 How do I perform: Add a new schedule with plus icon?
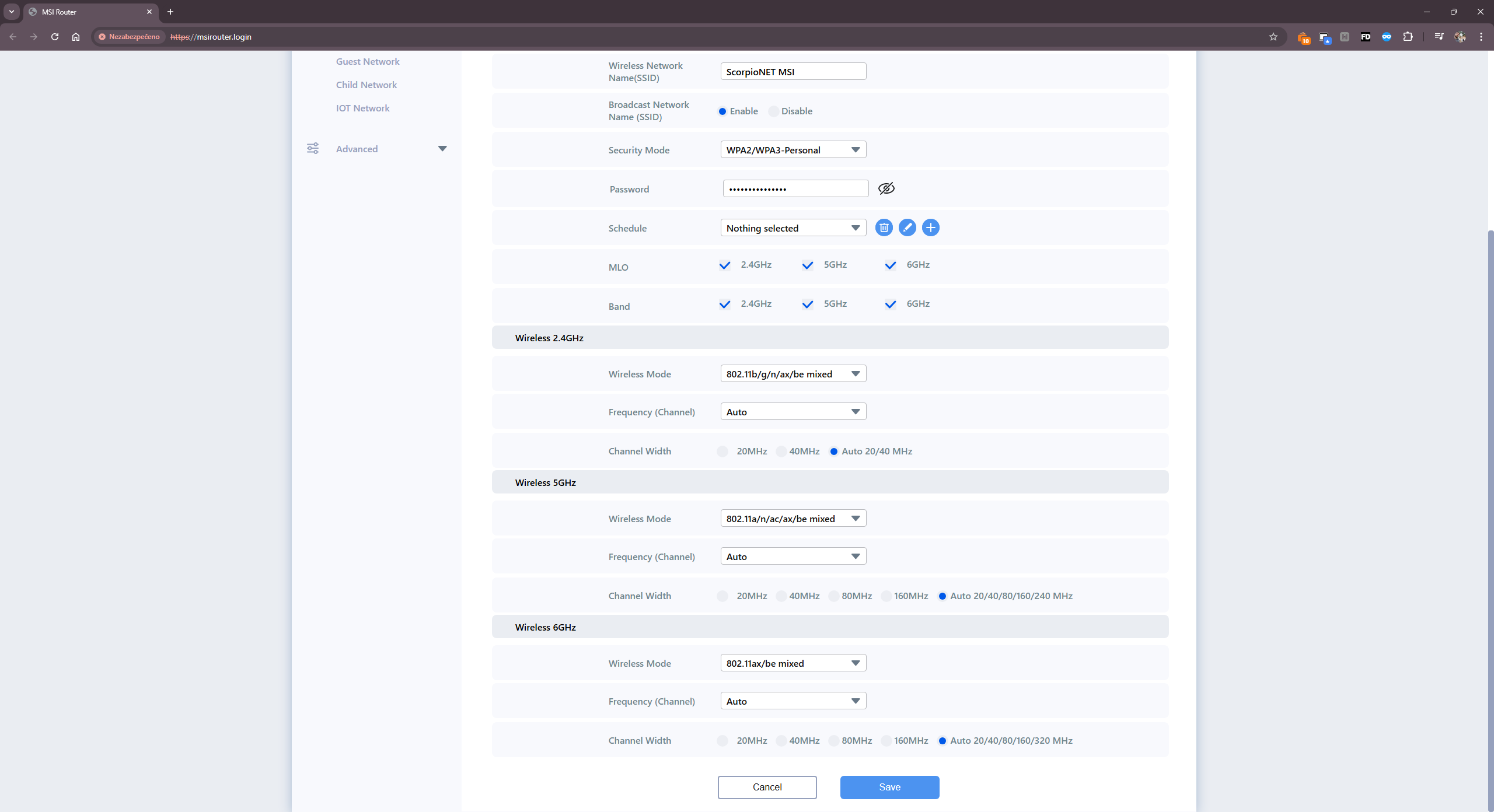(x=930, y=228)
